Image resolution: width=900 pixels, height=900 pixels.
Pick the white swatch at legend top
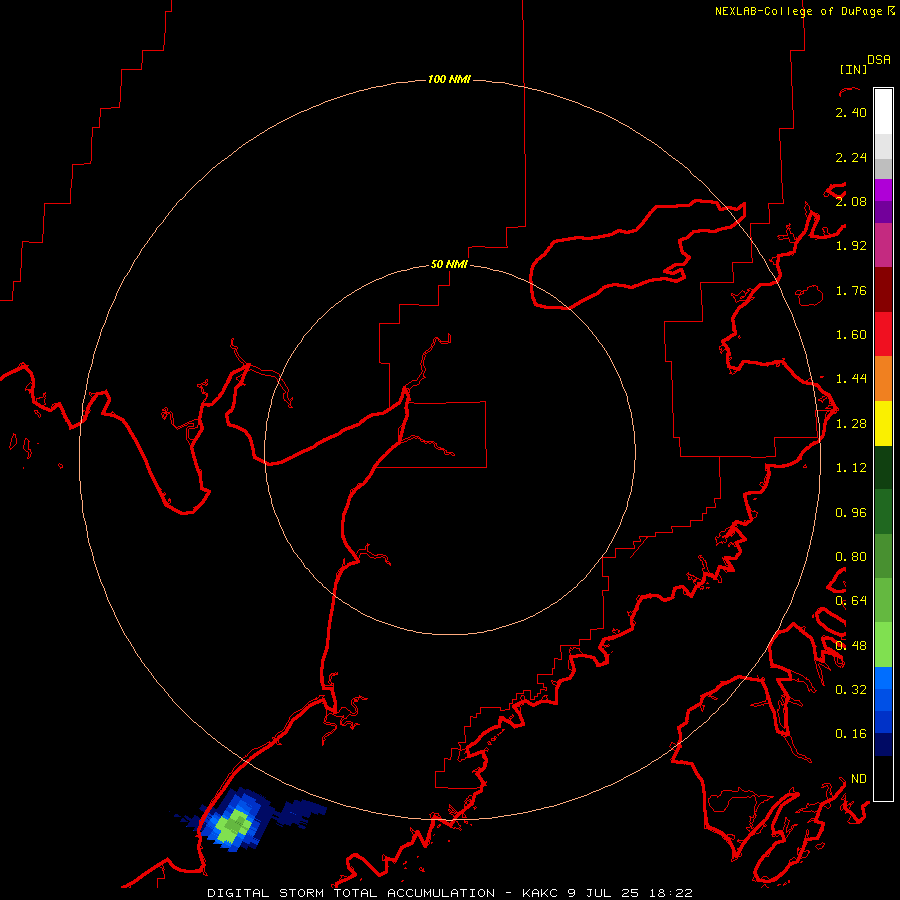coord(883,111)
